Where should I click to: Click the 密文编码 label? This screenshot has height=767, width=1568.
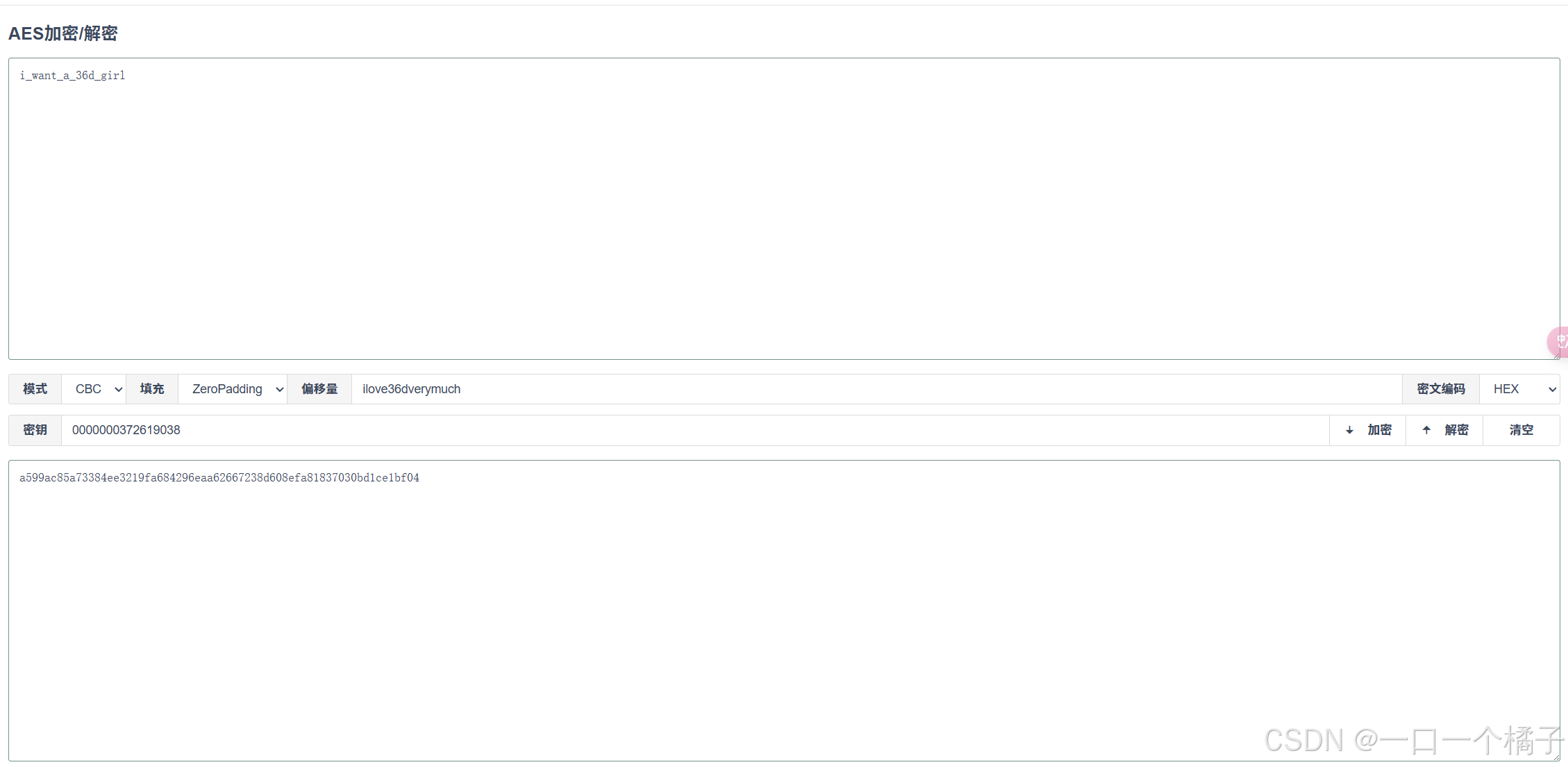pyautogui.click(x=1441, y=389)
